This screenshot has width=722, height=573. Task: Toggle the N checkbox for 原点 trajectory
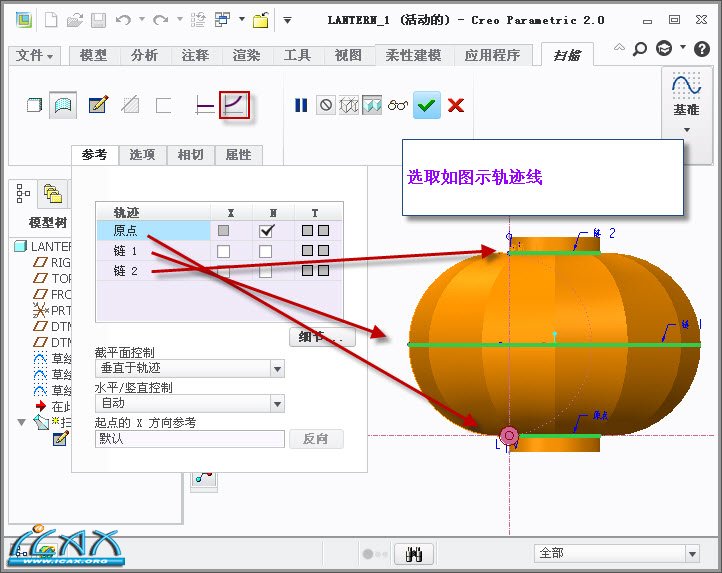(267, 230)
